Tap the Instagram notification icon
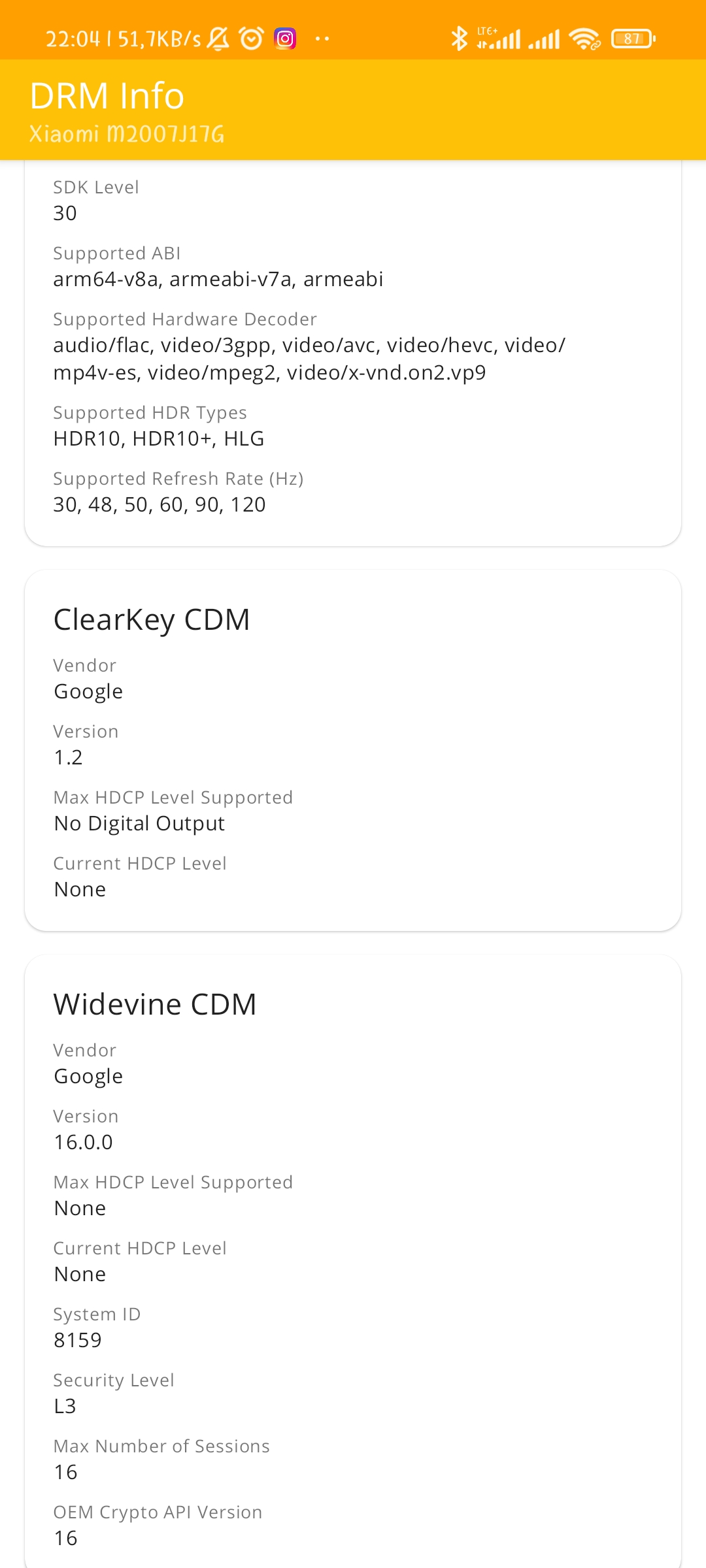This screenshot has width=706, height=1568. point(285,39)
